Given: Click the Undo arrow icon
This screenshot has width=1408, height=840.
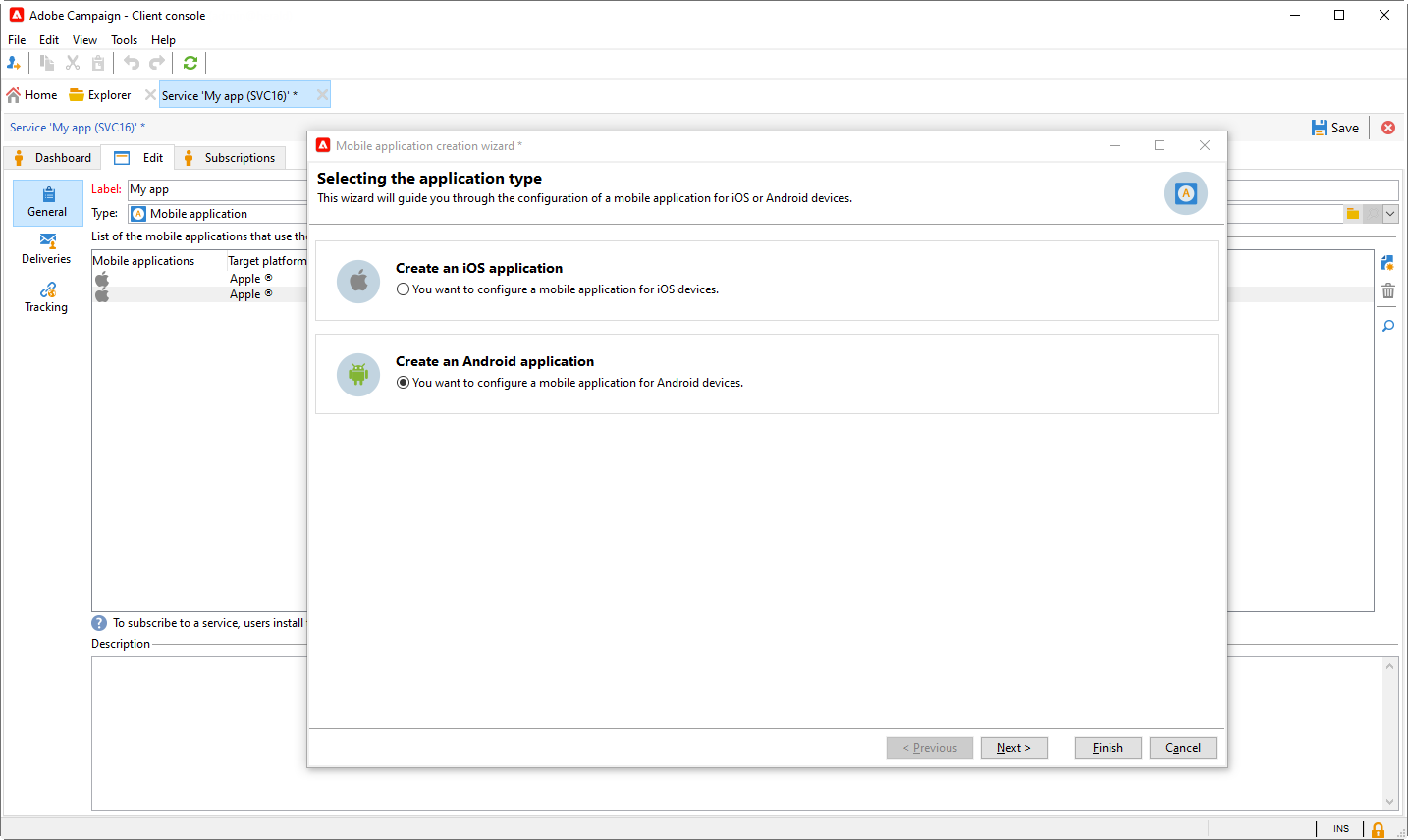Looking at the screenshot, I should coord(132,63).
